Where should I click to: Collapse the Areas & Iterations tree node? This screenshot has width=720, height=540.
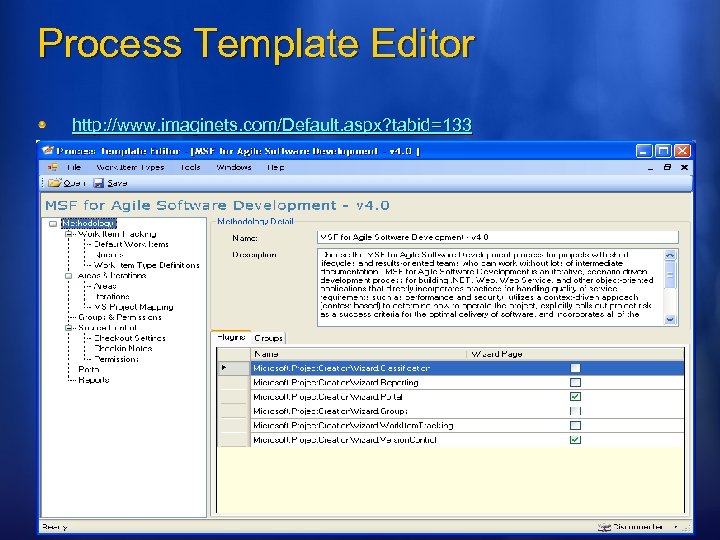[68, 276]
